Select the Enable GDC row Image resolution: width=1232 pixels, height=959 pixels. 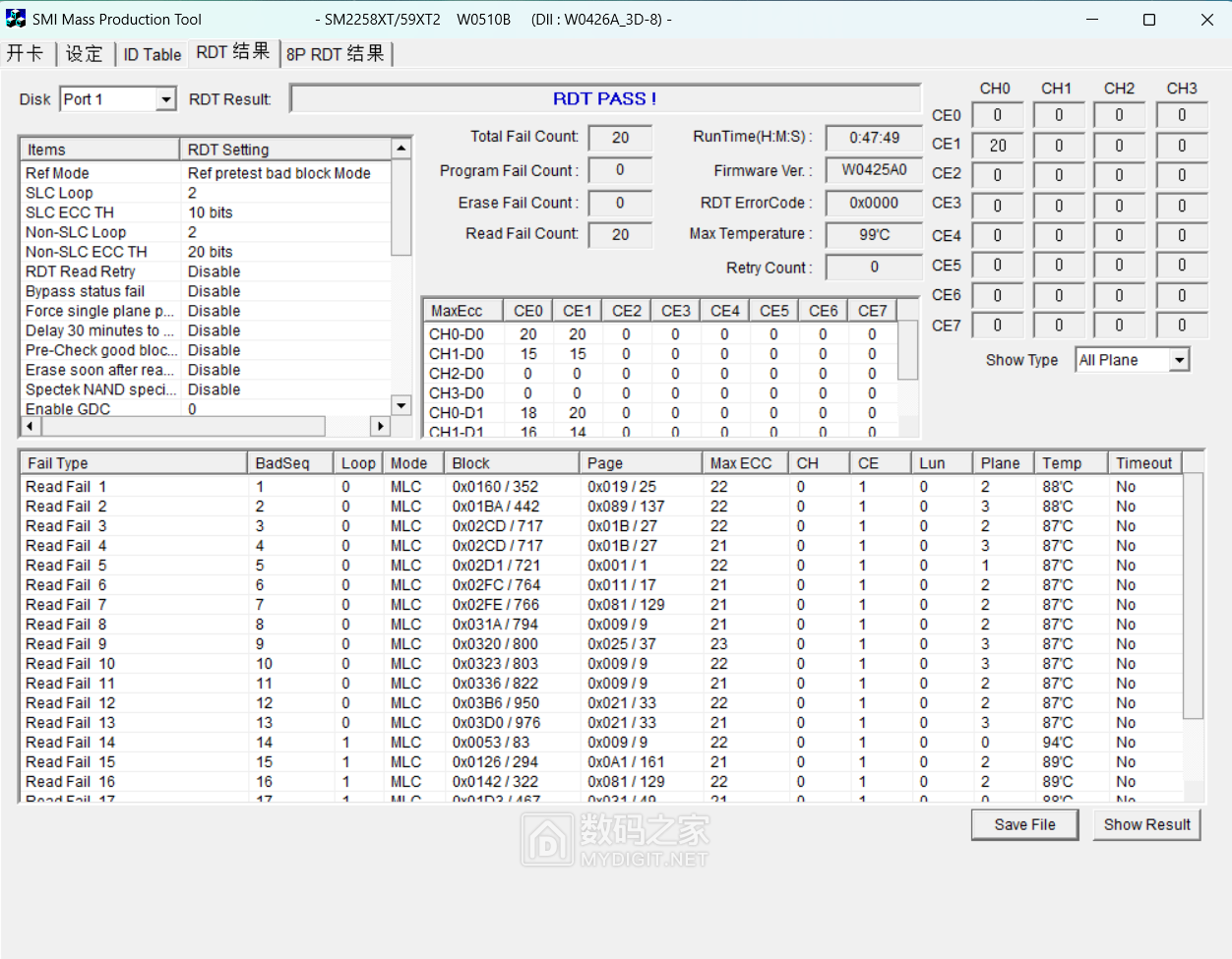click(x=206, y=409)
